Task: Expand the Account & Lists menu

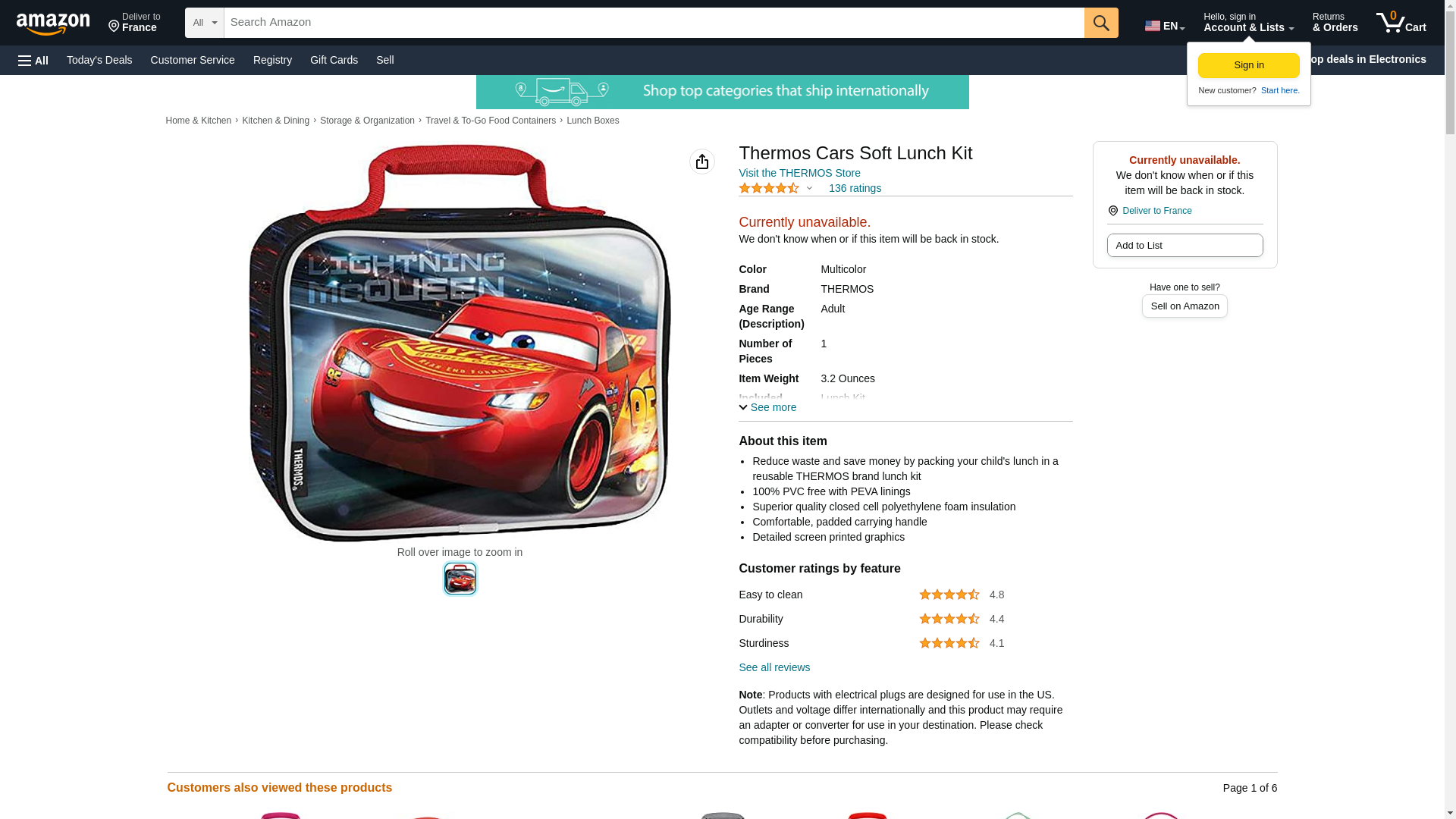Action: click(x=1248, y=23)
